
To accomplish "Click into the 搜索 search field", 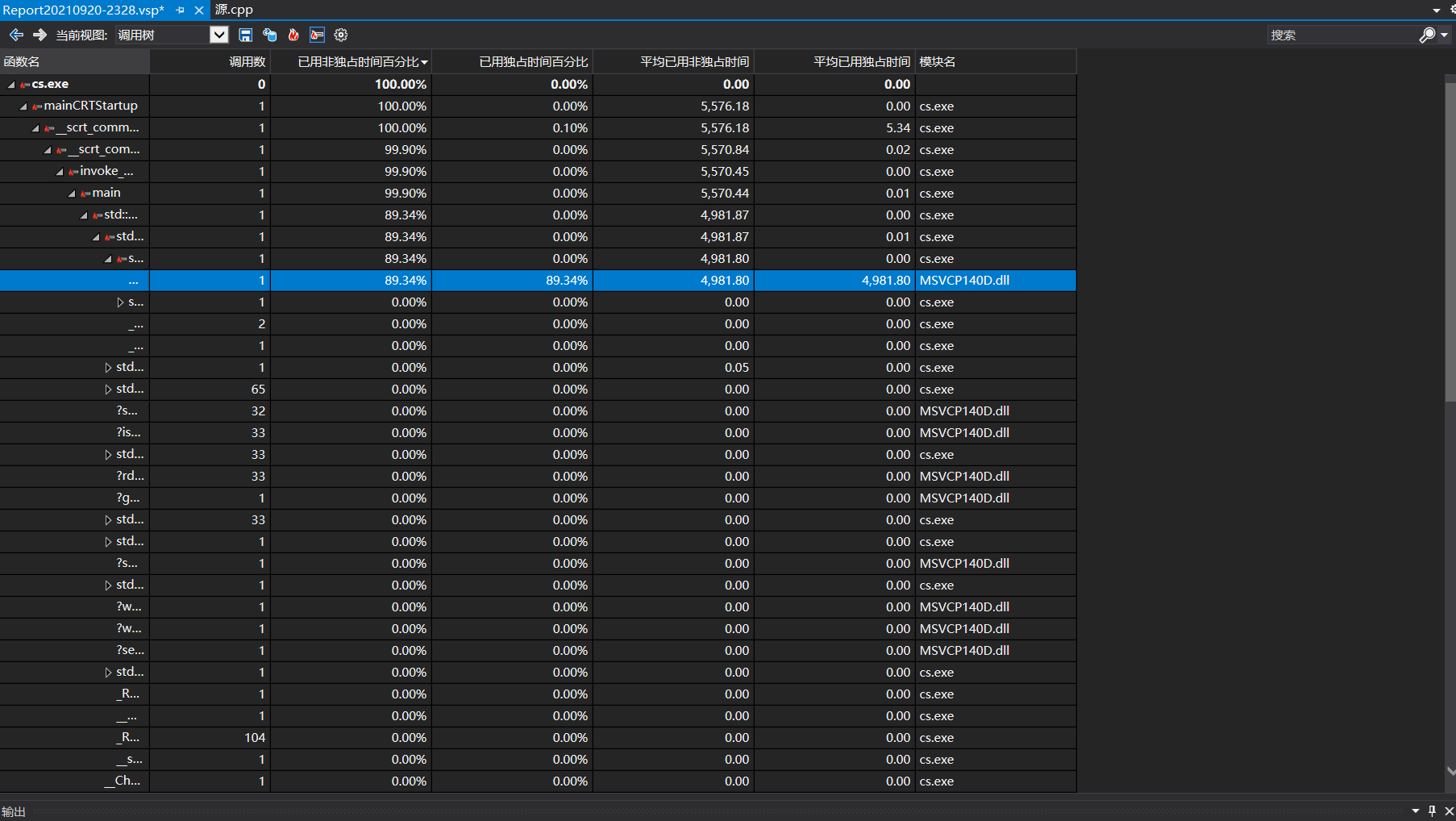I will [1338, 35].
